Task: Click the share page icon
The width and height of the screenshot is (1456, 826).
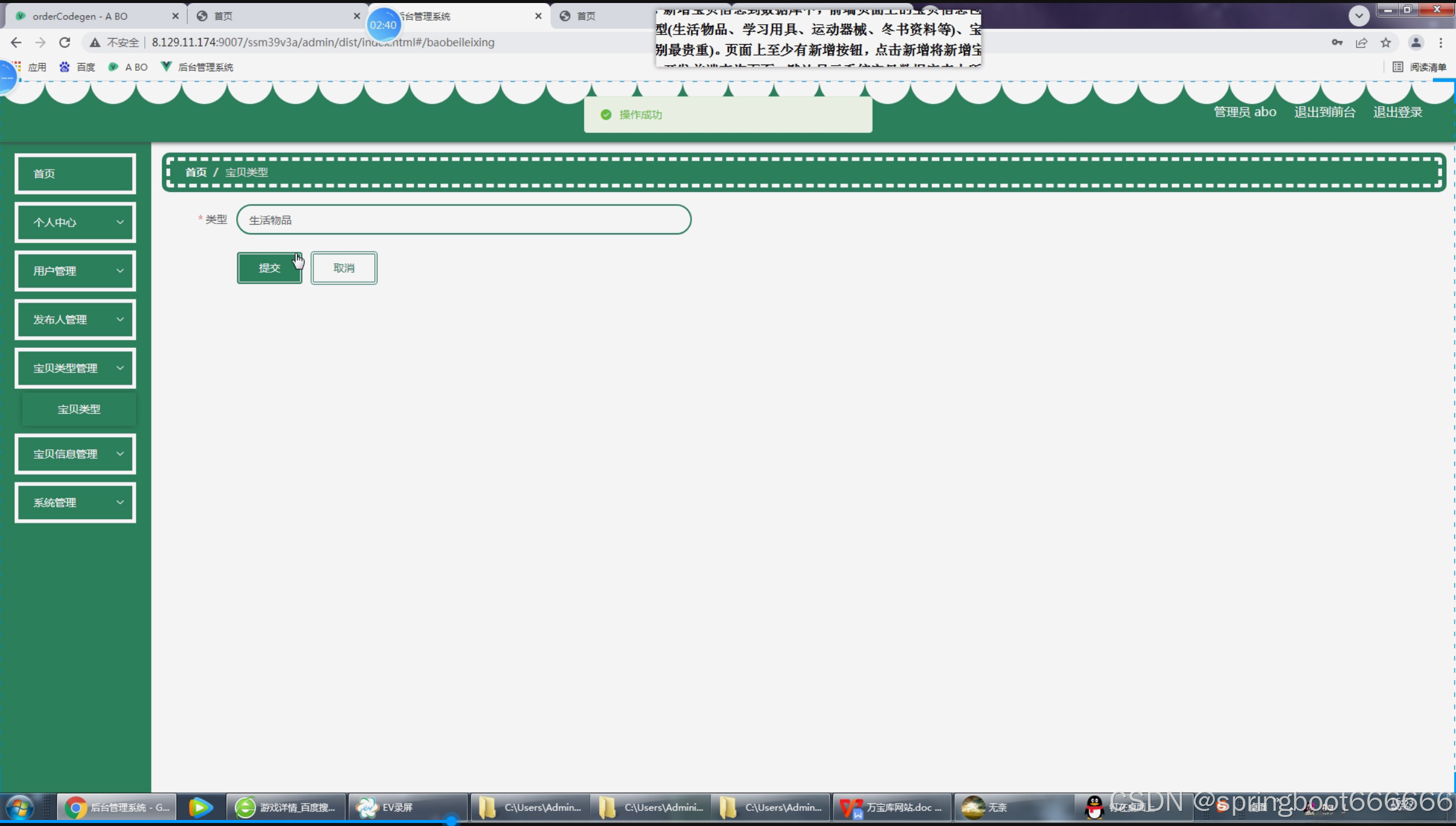Action: click(1361, 42)
